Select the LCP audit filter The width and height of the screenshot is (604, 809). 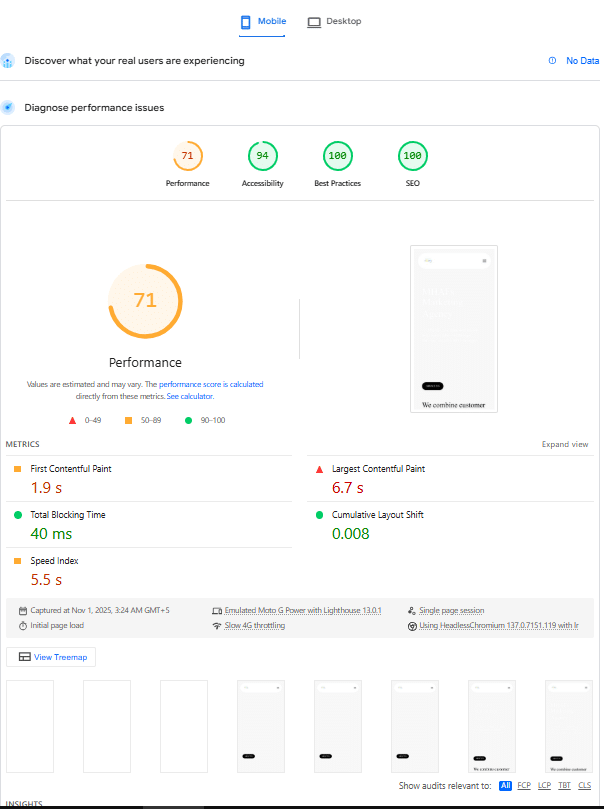pyautogui.click(x=544, y=786)
